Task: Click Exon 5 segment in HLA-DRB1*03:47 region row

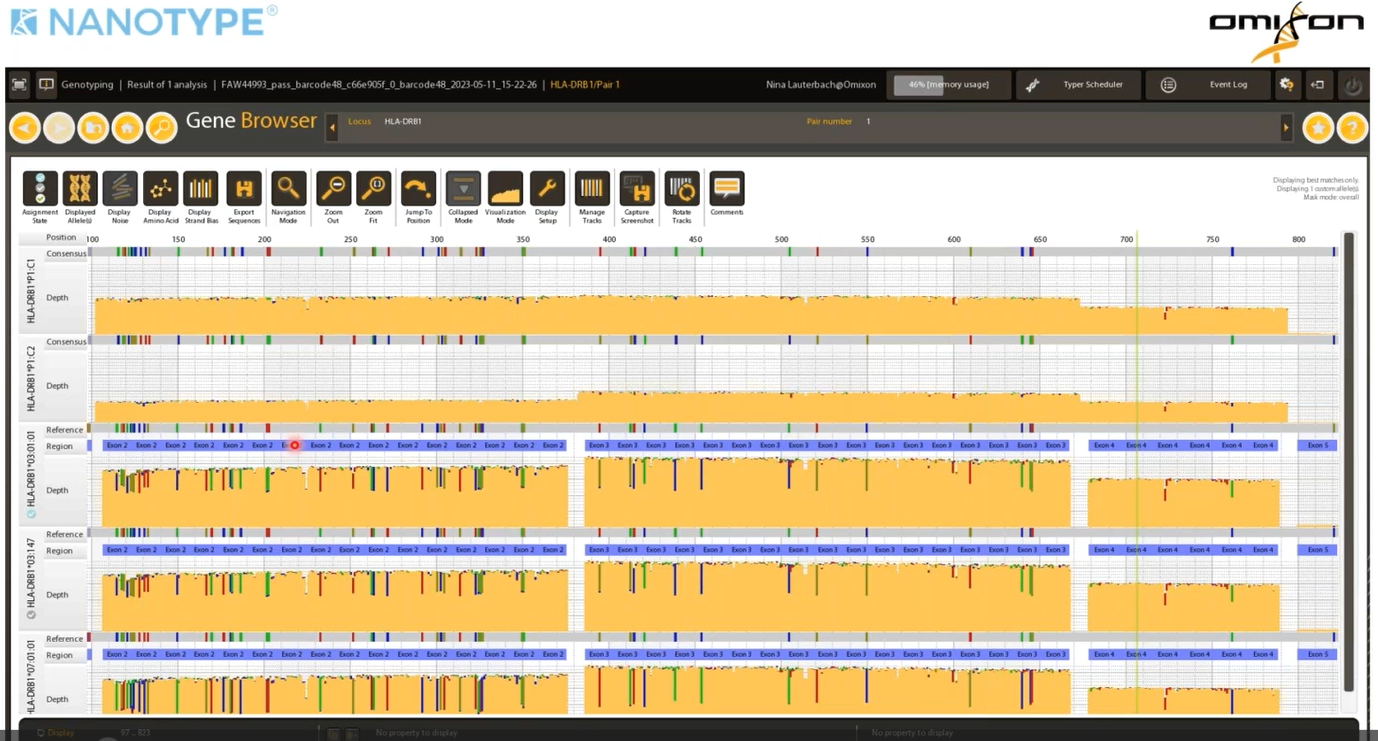Action: 1318,550
